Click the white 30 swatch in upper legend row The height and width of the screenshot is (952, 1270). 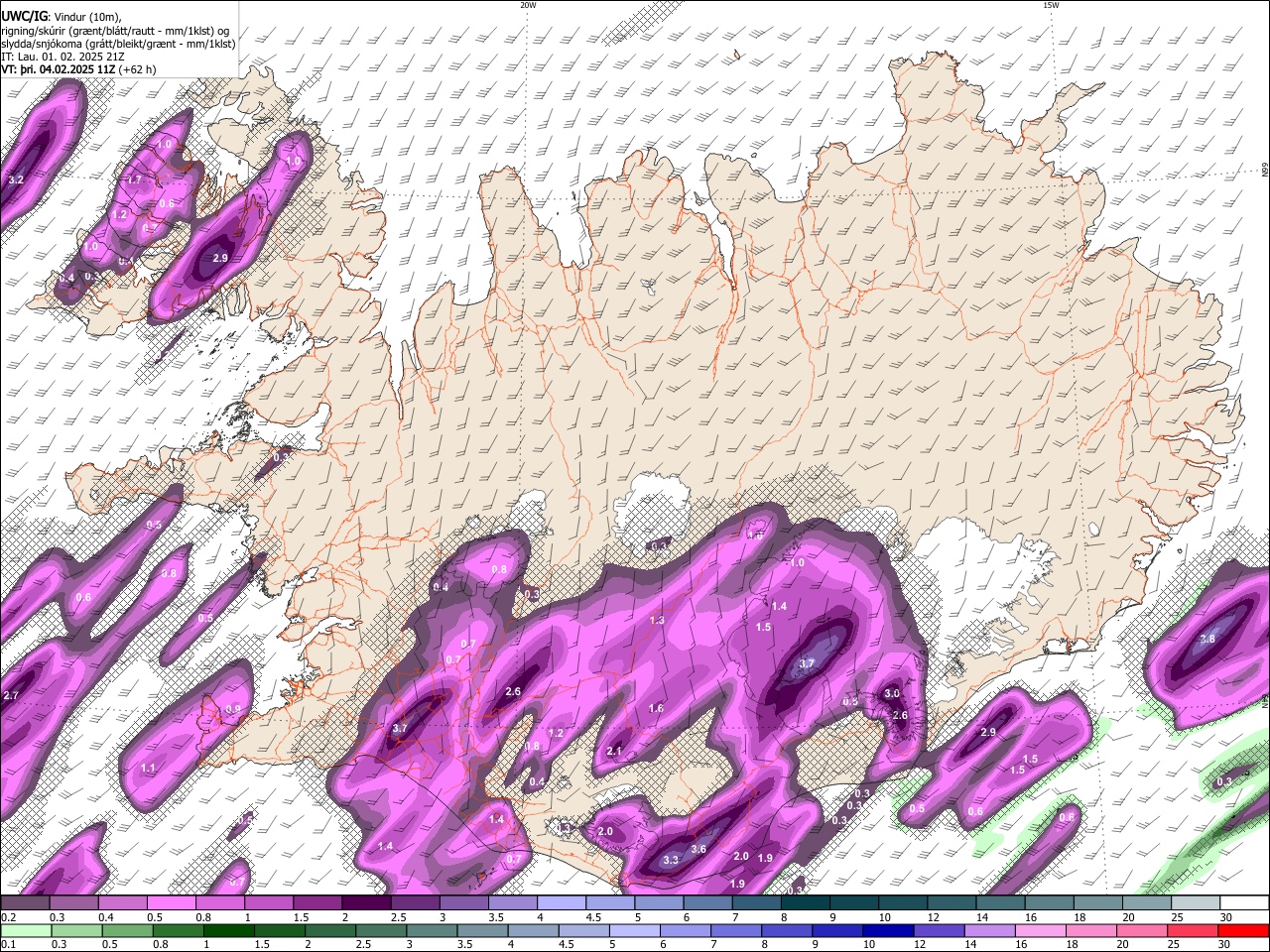pyautogui.click(x=1243, y=903)
